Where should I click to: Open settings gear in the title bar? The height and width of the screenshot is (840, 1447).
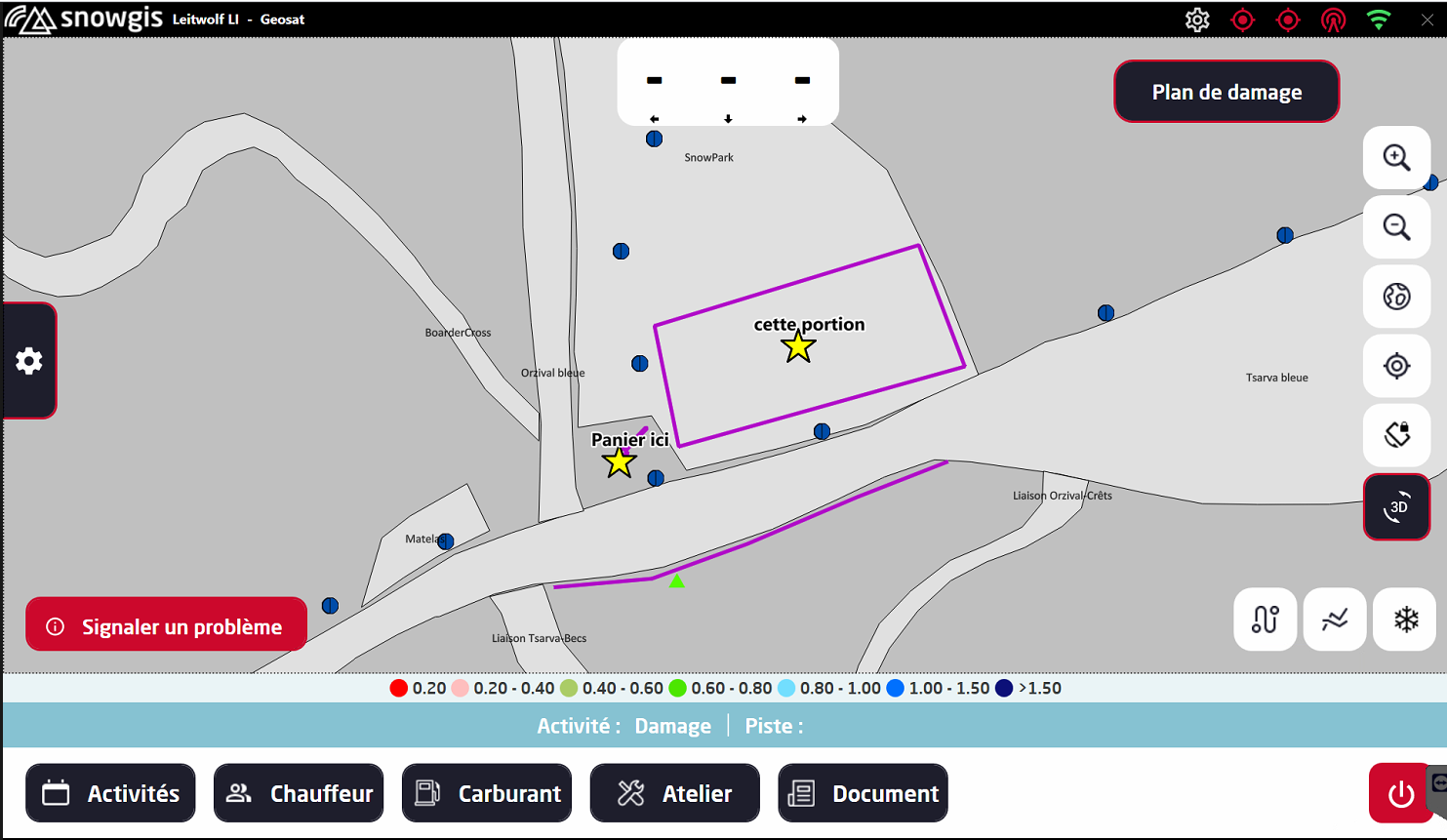pos(1197,20)
